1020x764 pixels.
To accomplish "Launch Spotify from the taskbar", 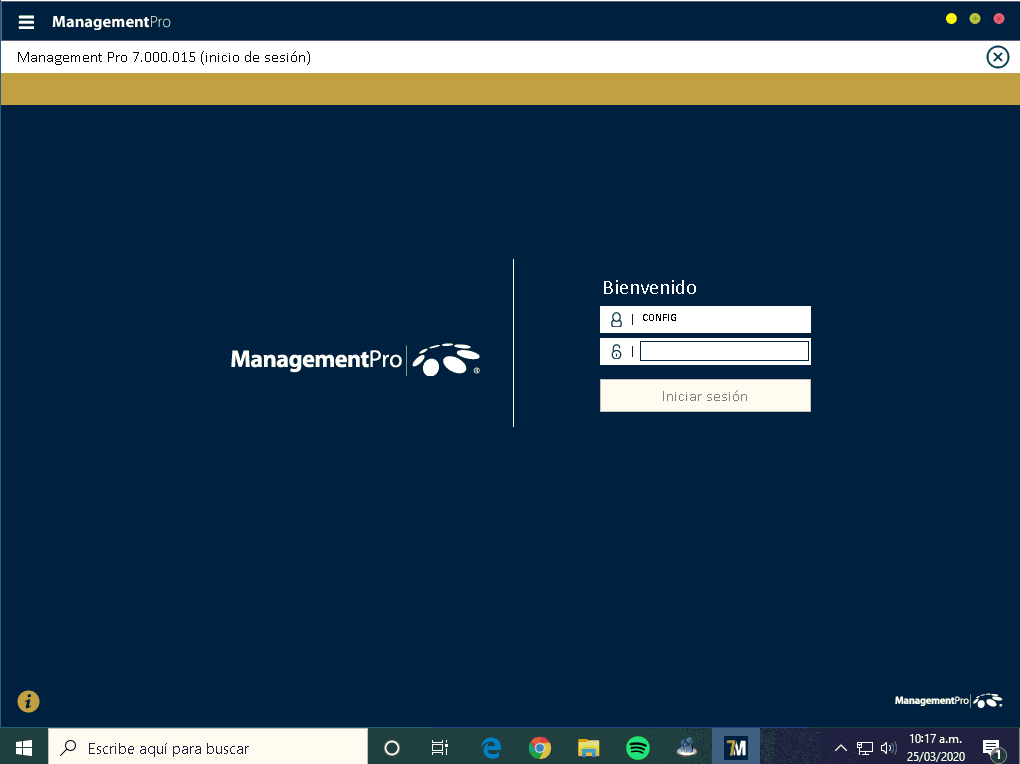I will click(x=638, y=747).
